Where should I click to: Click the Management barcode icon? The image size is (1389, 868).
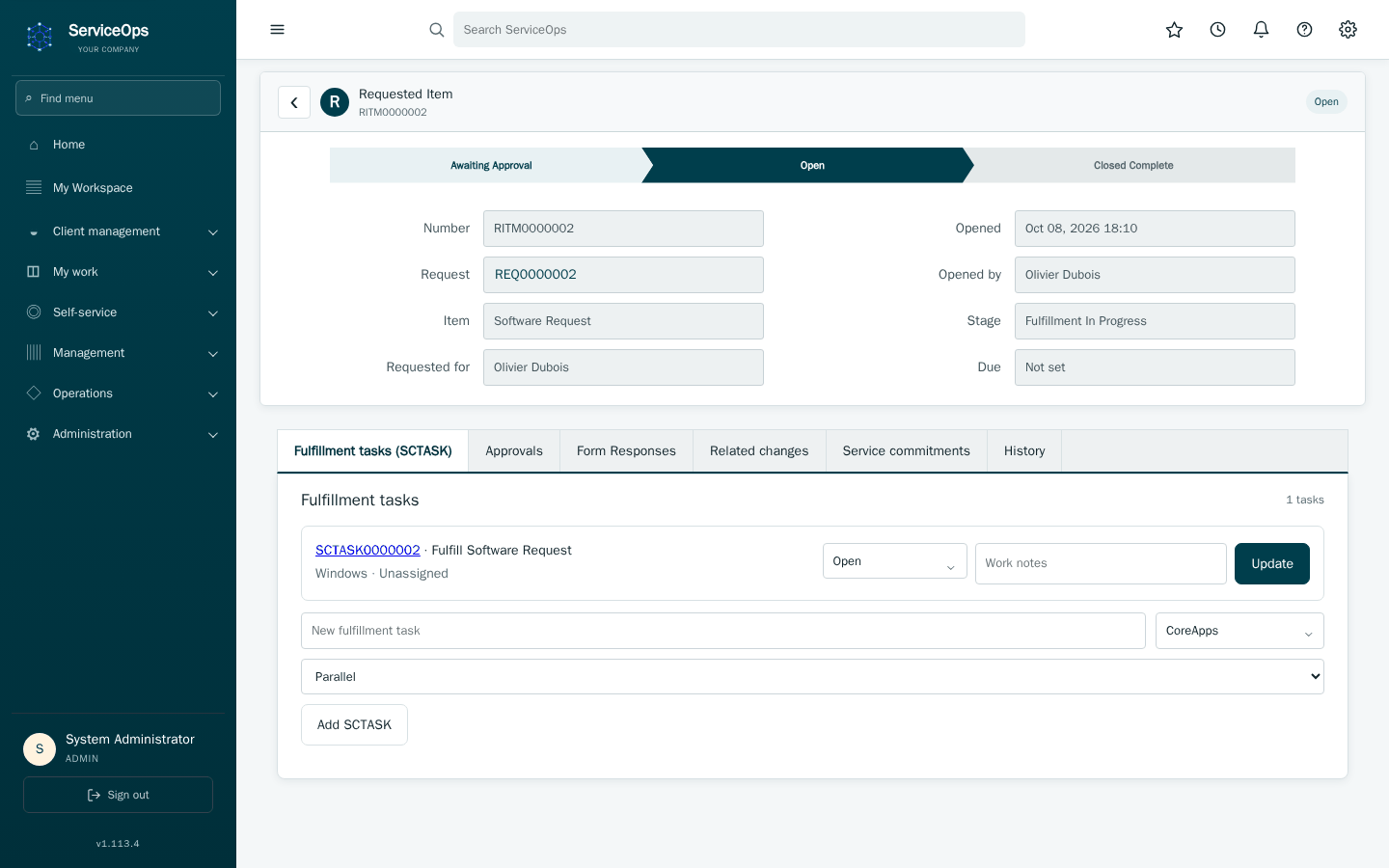tap(34, 353)
